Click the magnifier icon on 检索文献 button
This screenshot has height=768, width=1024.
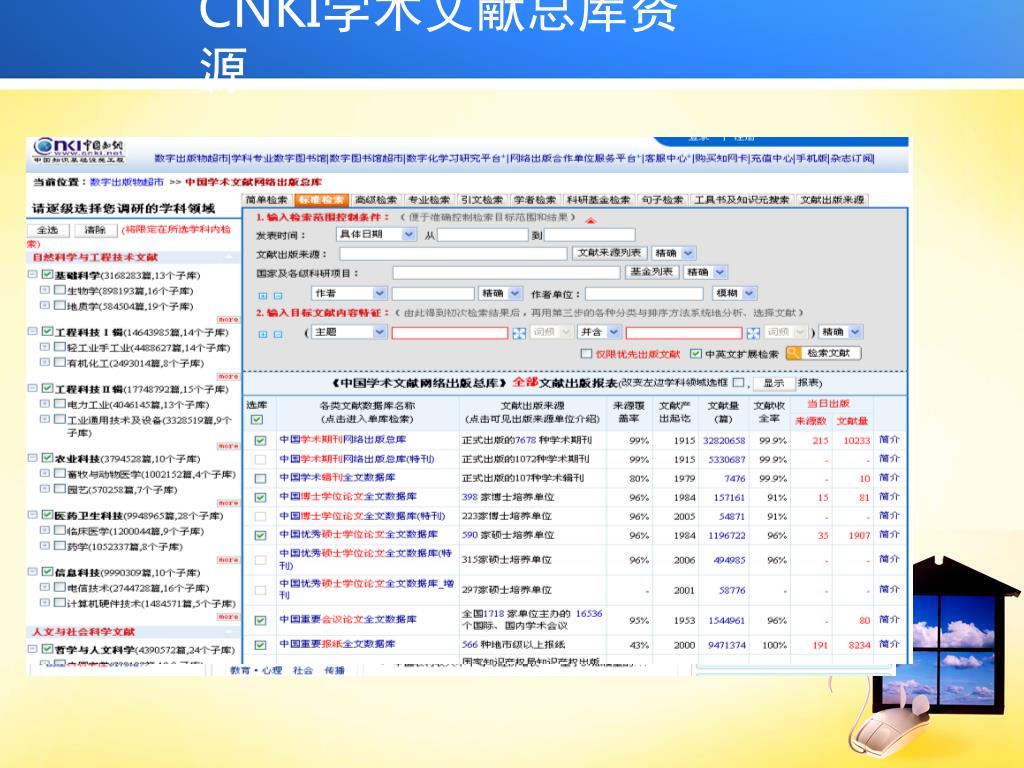[x=793, y=353]
